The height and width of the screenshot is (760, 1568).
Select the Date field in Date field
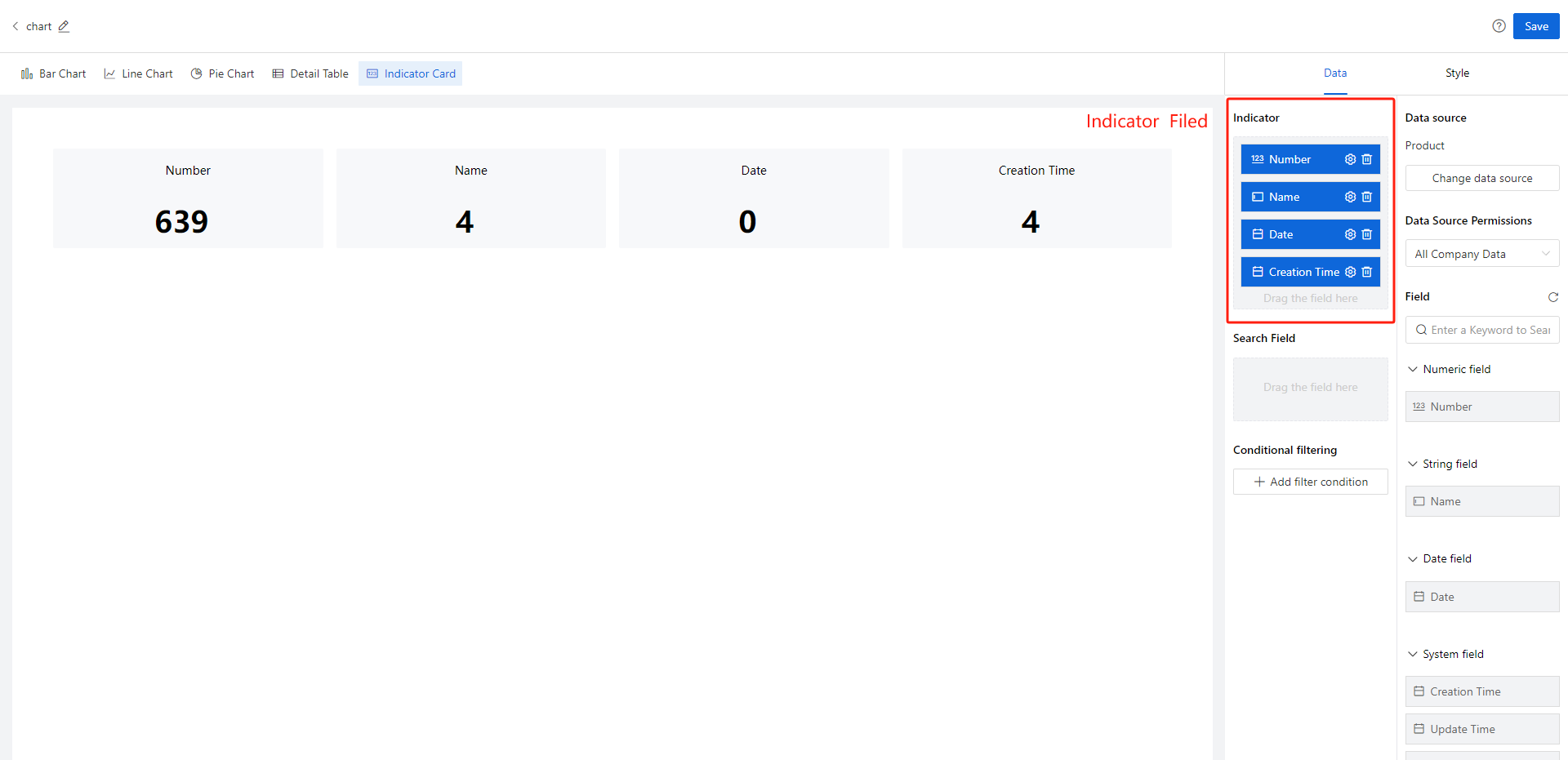pos(1482,597)
